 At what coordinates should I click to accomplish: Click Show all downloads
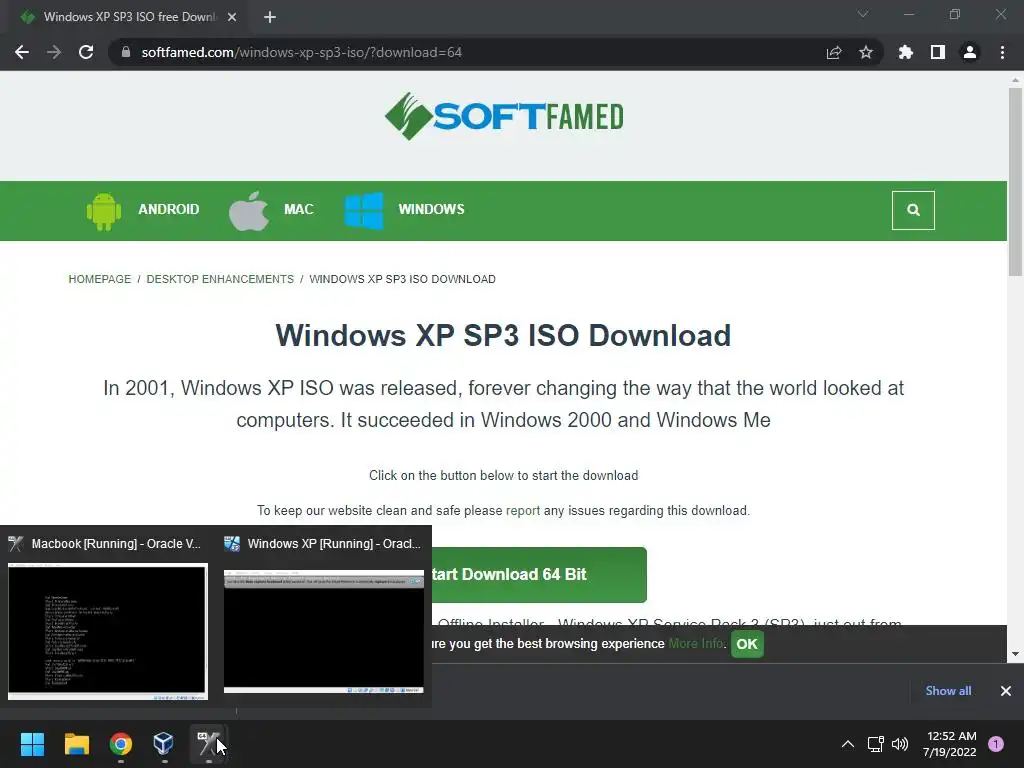point(948,691)
